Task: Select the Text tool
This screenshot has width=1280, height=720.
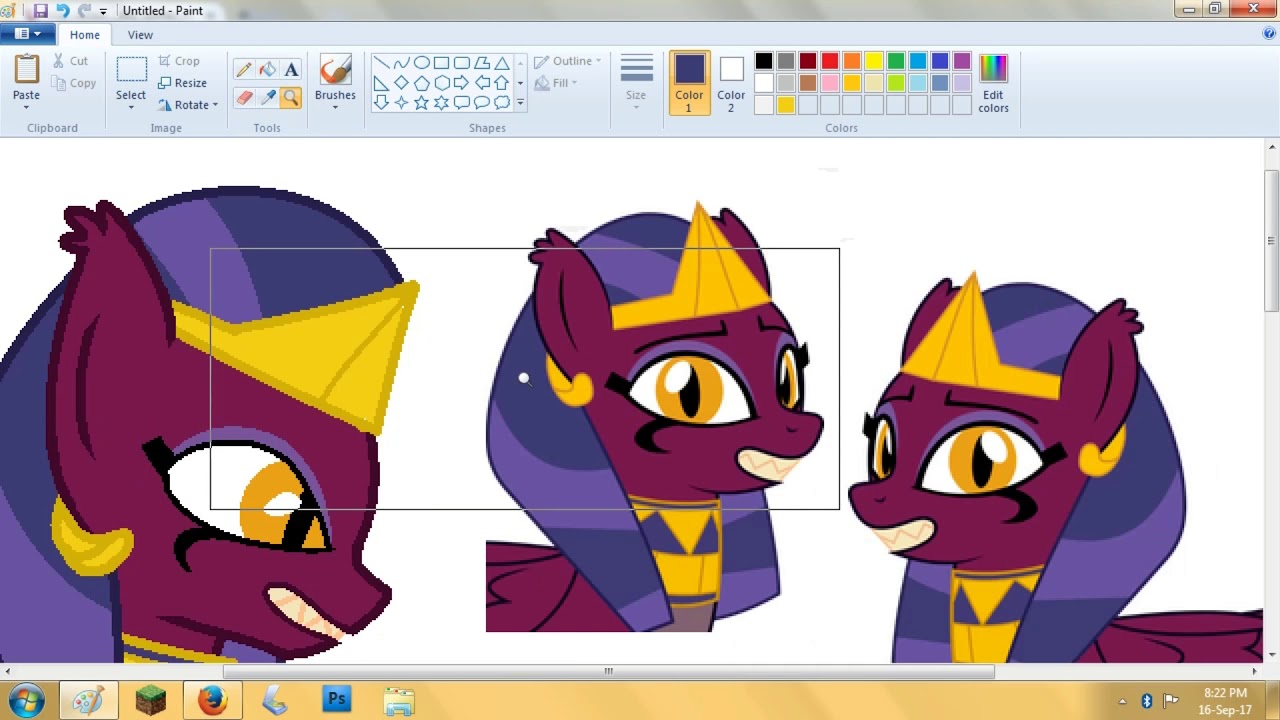Action: (x=291, y=70)
